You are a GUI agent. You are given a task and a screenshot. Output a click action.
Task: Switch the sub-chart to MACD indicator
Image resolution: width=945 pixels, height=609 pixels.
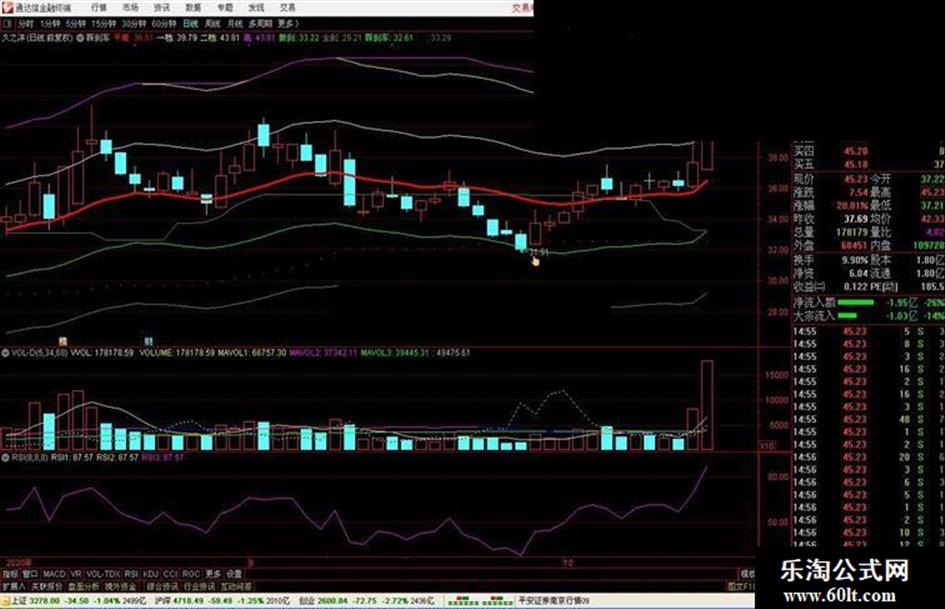(54, 574)
